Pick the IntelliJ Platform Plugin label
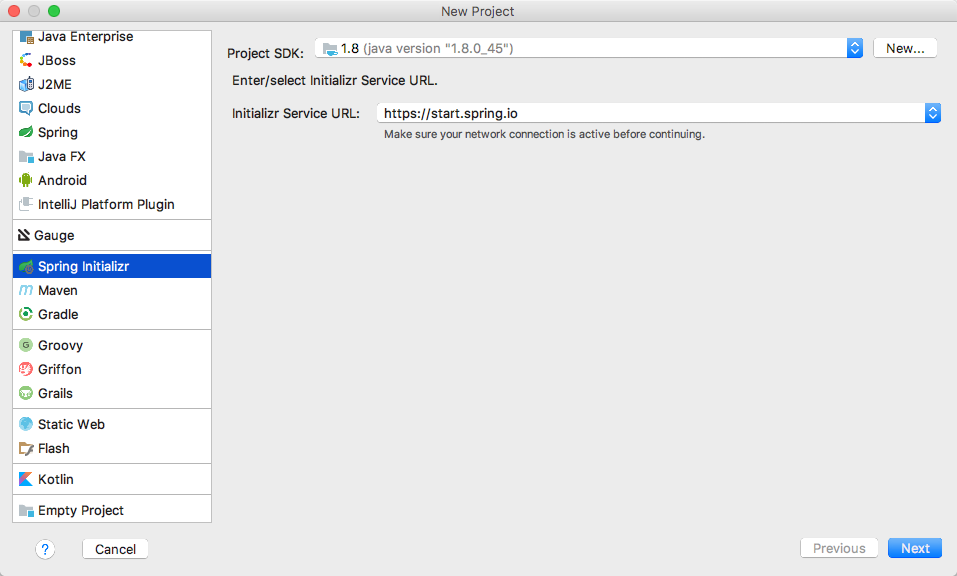This screenshot has height=576, width=957. 106,204
